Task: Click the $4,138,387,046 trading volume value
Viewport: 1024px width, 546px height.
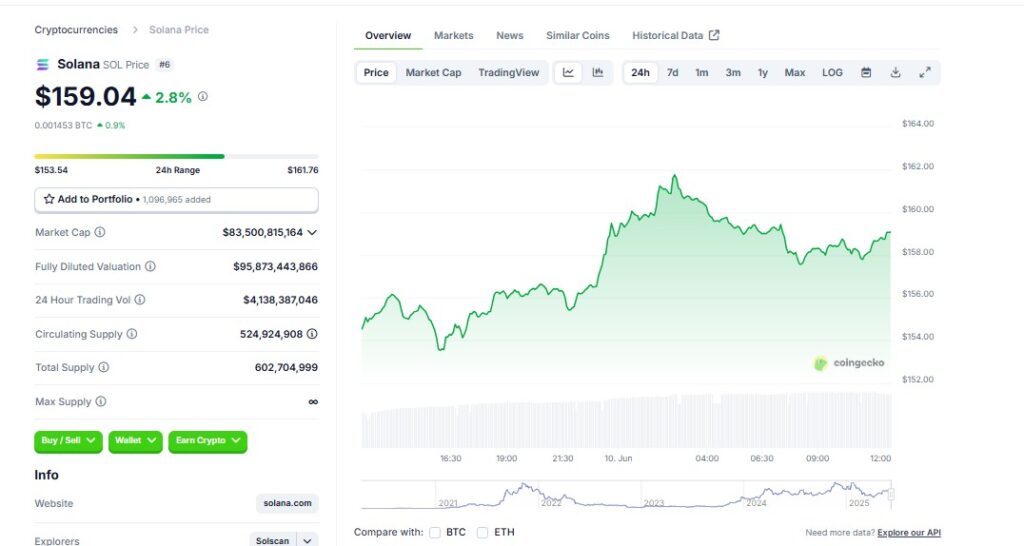Action: pos(280,300)
